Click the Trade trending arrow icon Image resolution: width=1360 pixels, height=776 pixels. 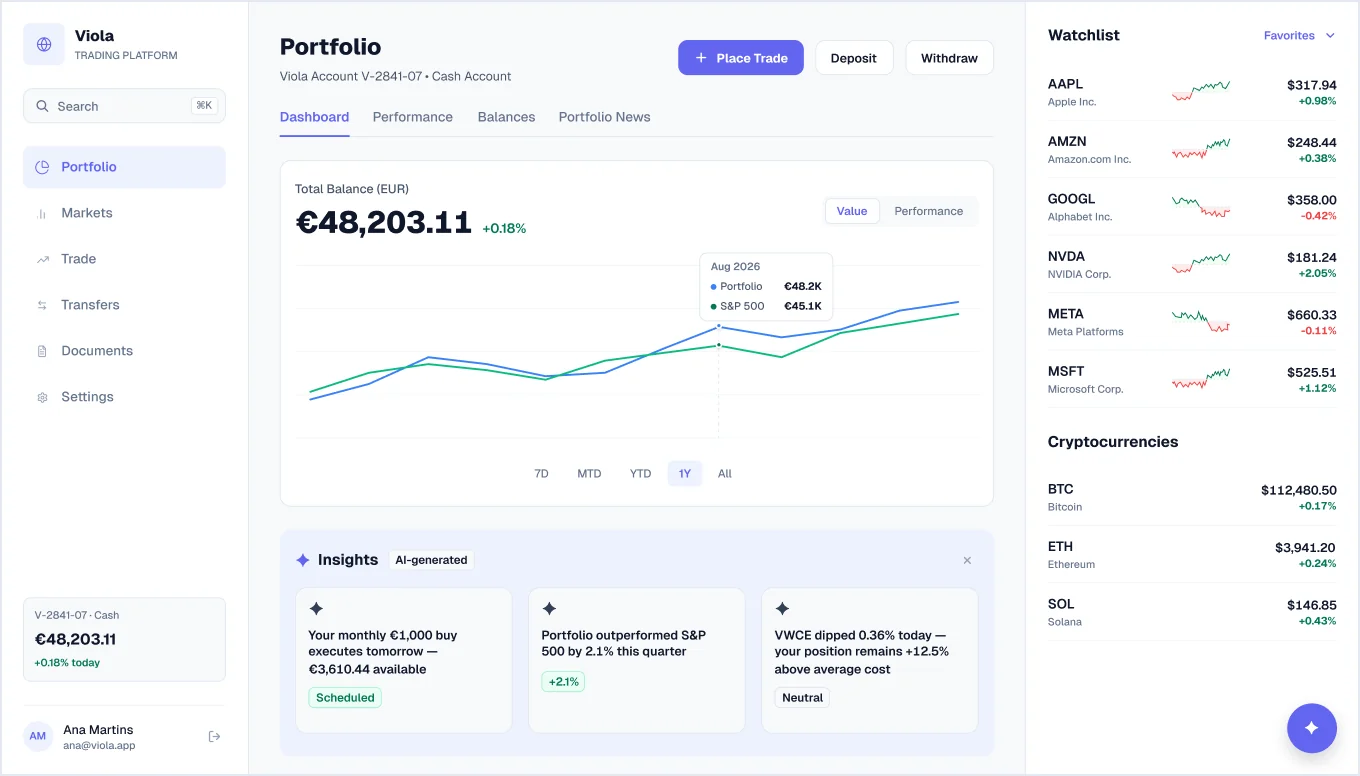pos(42,259)
